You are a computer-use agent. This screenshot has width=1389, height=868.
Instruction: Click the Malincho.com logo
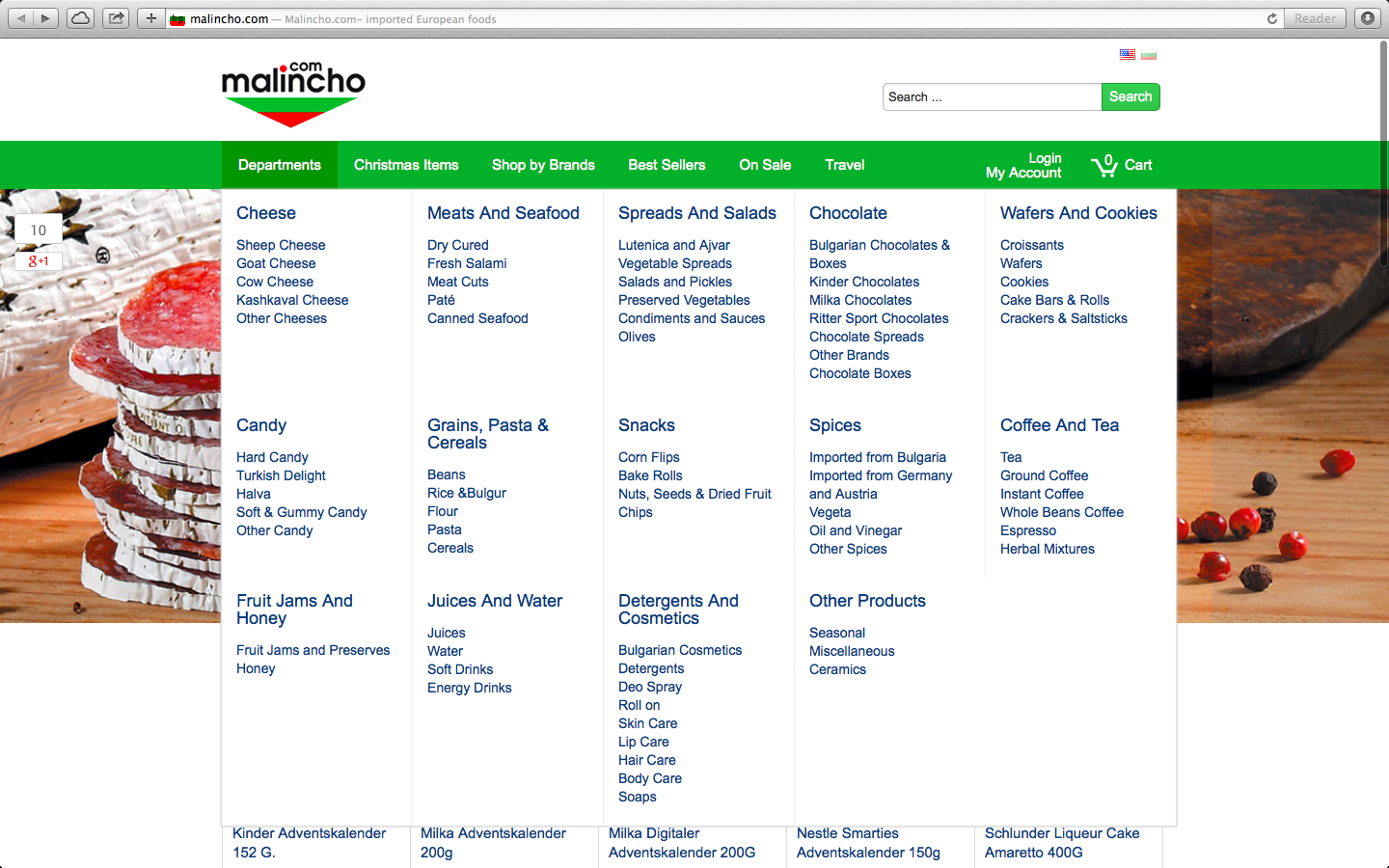click(x=293, y=94)
